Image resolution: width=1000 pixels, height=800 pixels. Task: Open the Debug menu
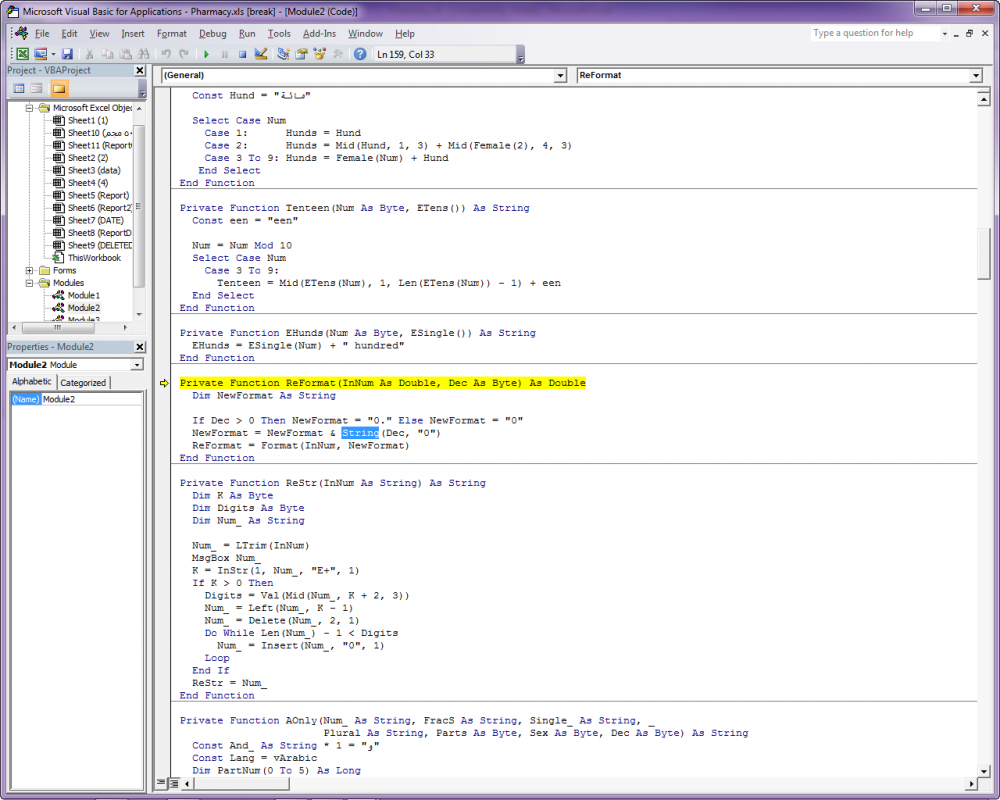[212, 34]
